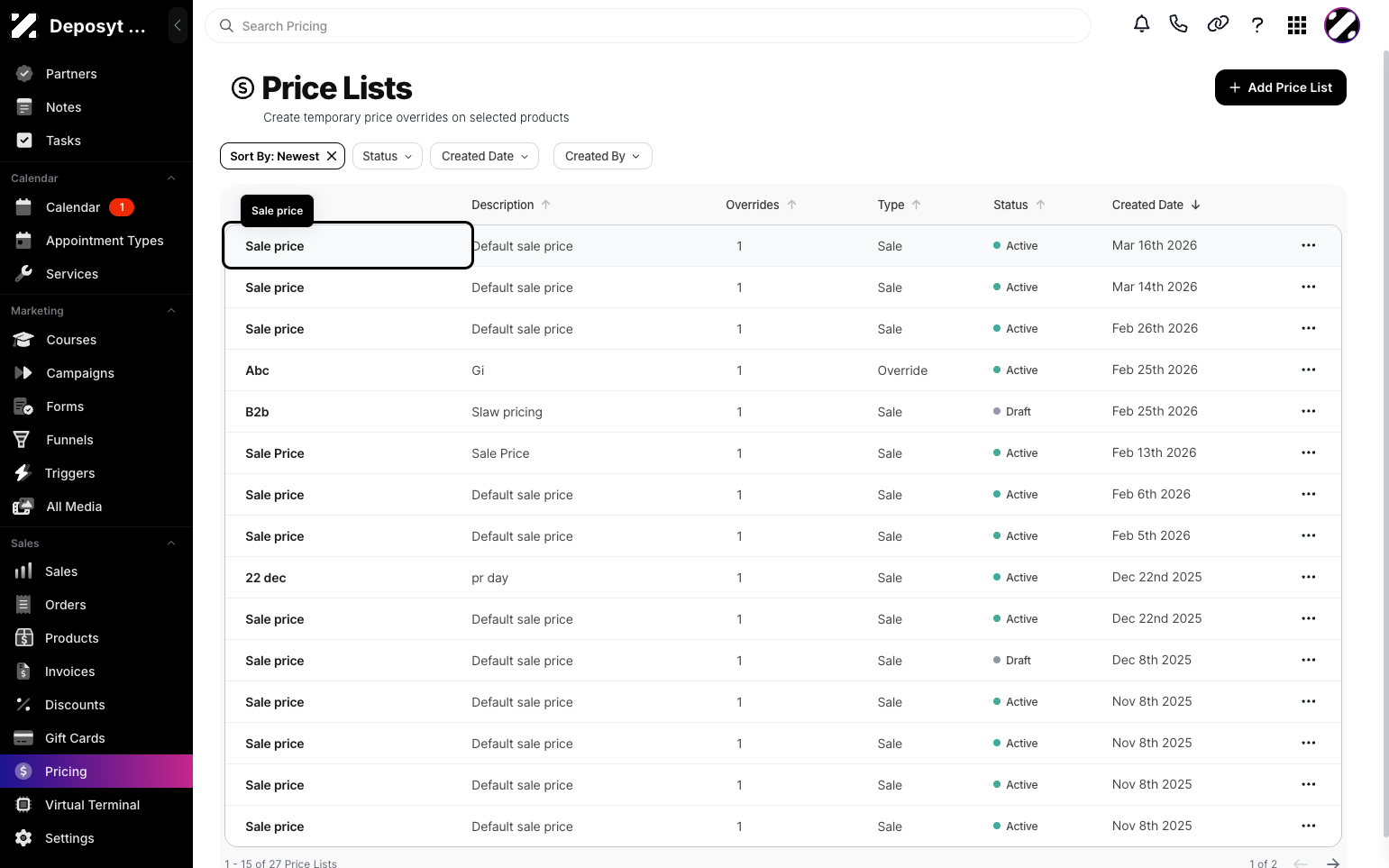Sort by the Type column header
The image size is (1389, 868).
(x=899, y=205)
